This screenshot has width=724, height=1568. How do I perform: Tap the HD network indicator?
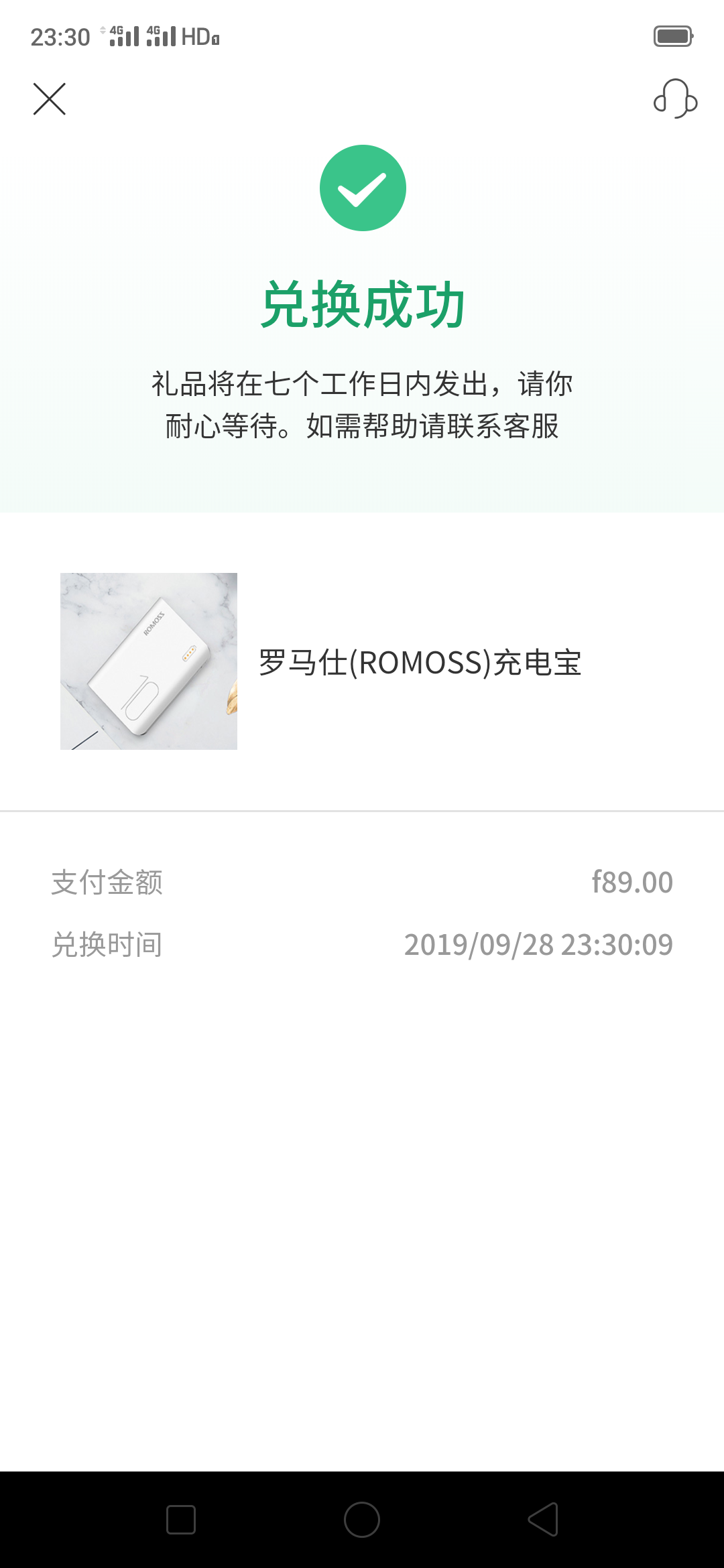[200, 36]
